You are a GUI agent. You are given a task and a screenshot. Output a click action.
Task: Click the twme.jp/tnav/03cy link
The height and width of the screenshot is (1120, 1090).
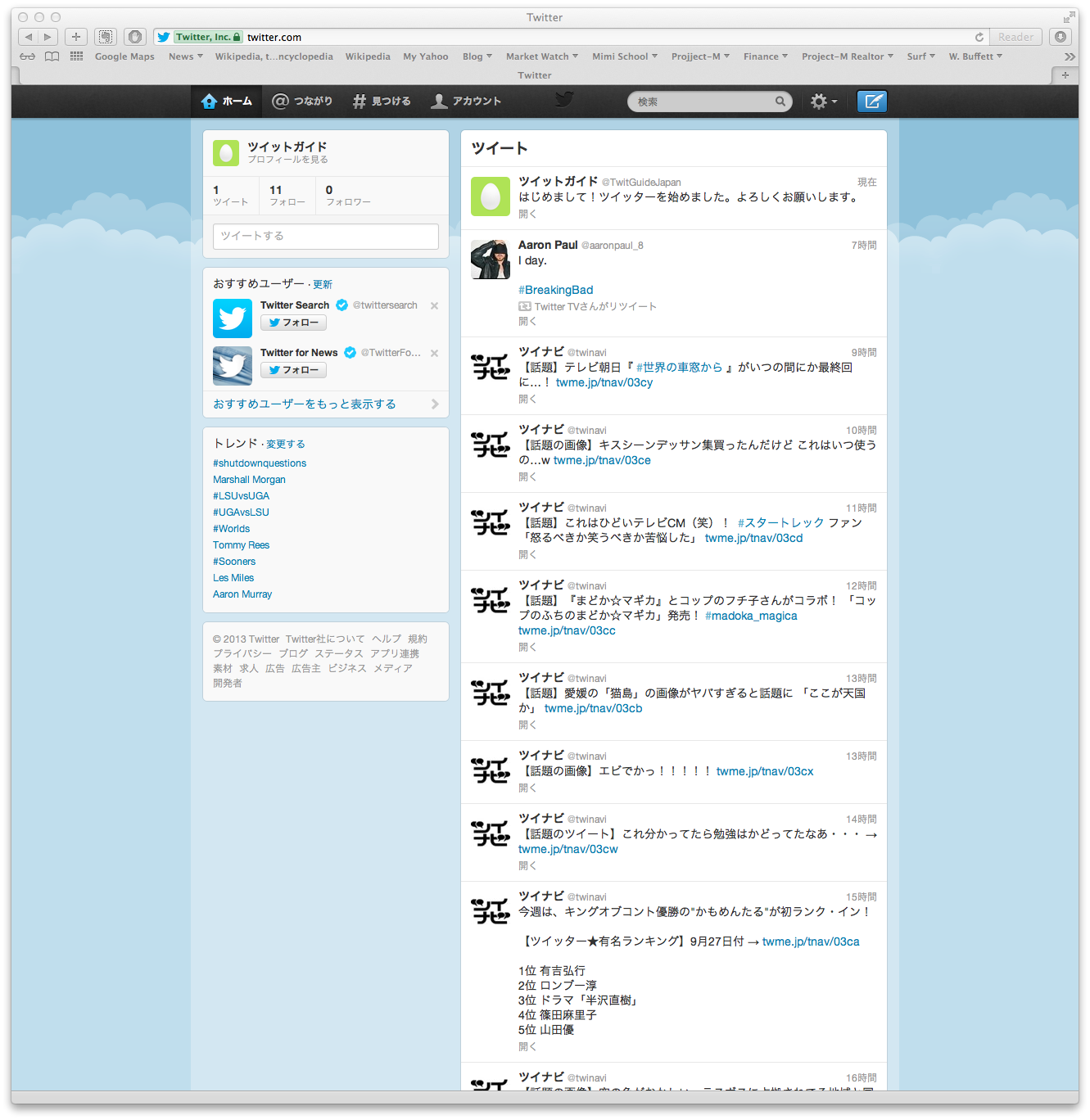pos(604,382)
